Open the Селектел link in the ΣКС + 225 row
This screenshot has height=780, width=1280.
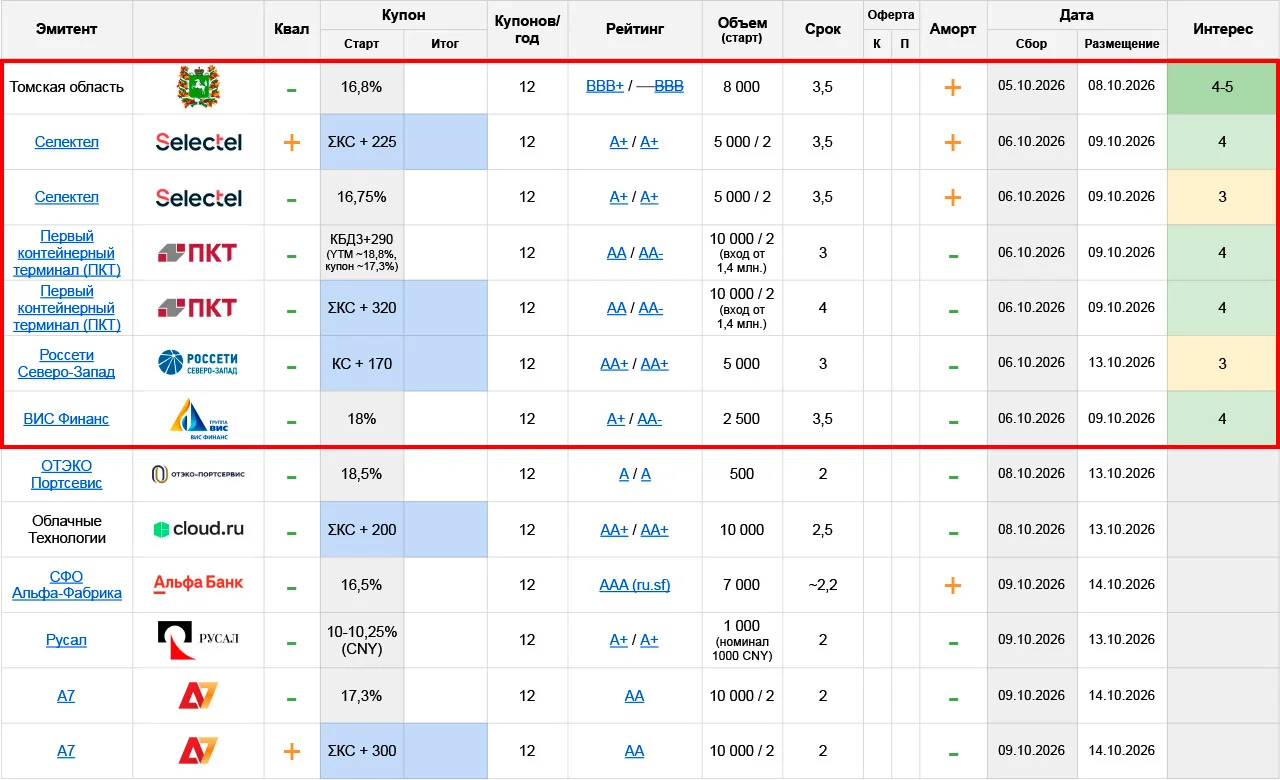click(66, 142)
